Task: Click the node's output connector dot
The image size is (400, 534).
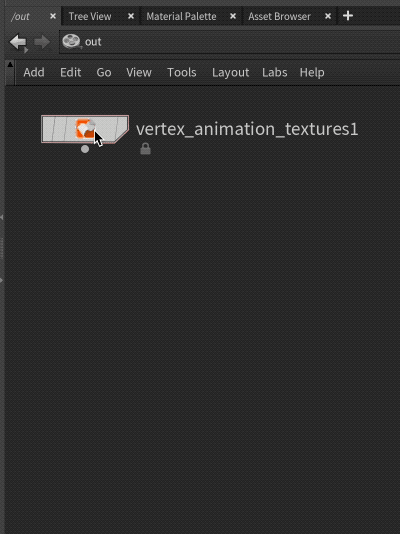Action: 85,149
